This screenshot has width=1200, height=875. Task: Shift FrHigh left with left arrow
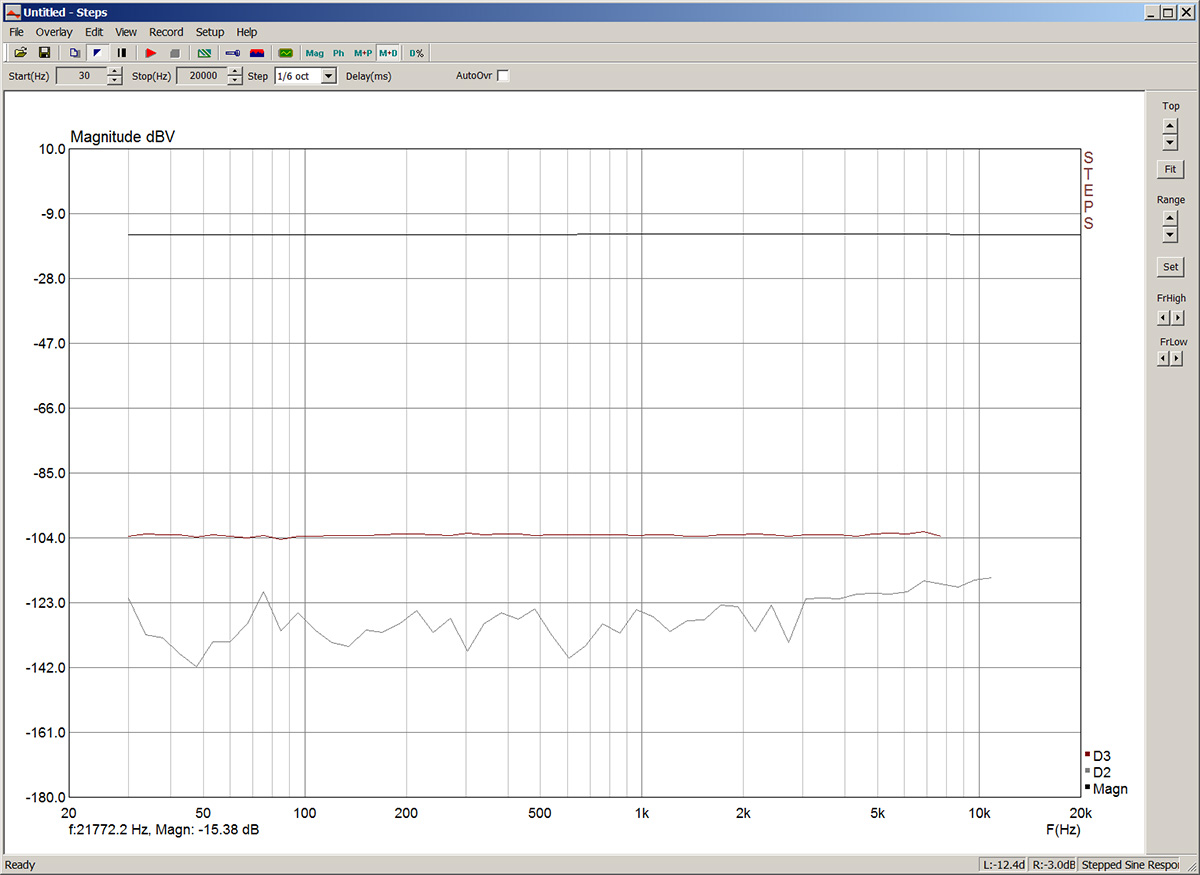click(1164, 318)
